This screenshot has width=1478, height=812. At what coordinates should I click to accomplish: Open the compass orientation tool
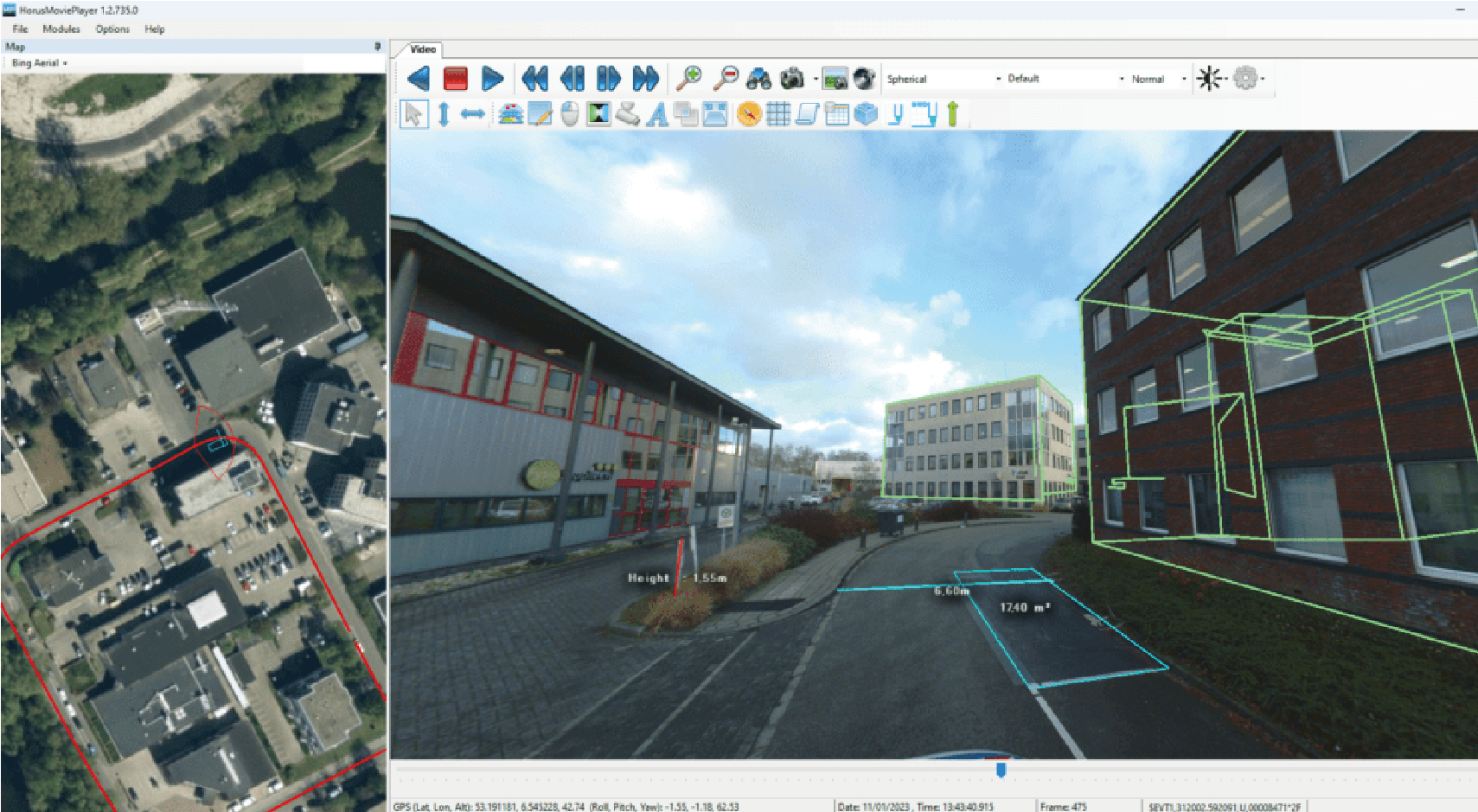pos(749,112)
